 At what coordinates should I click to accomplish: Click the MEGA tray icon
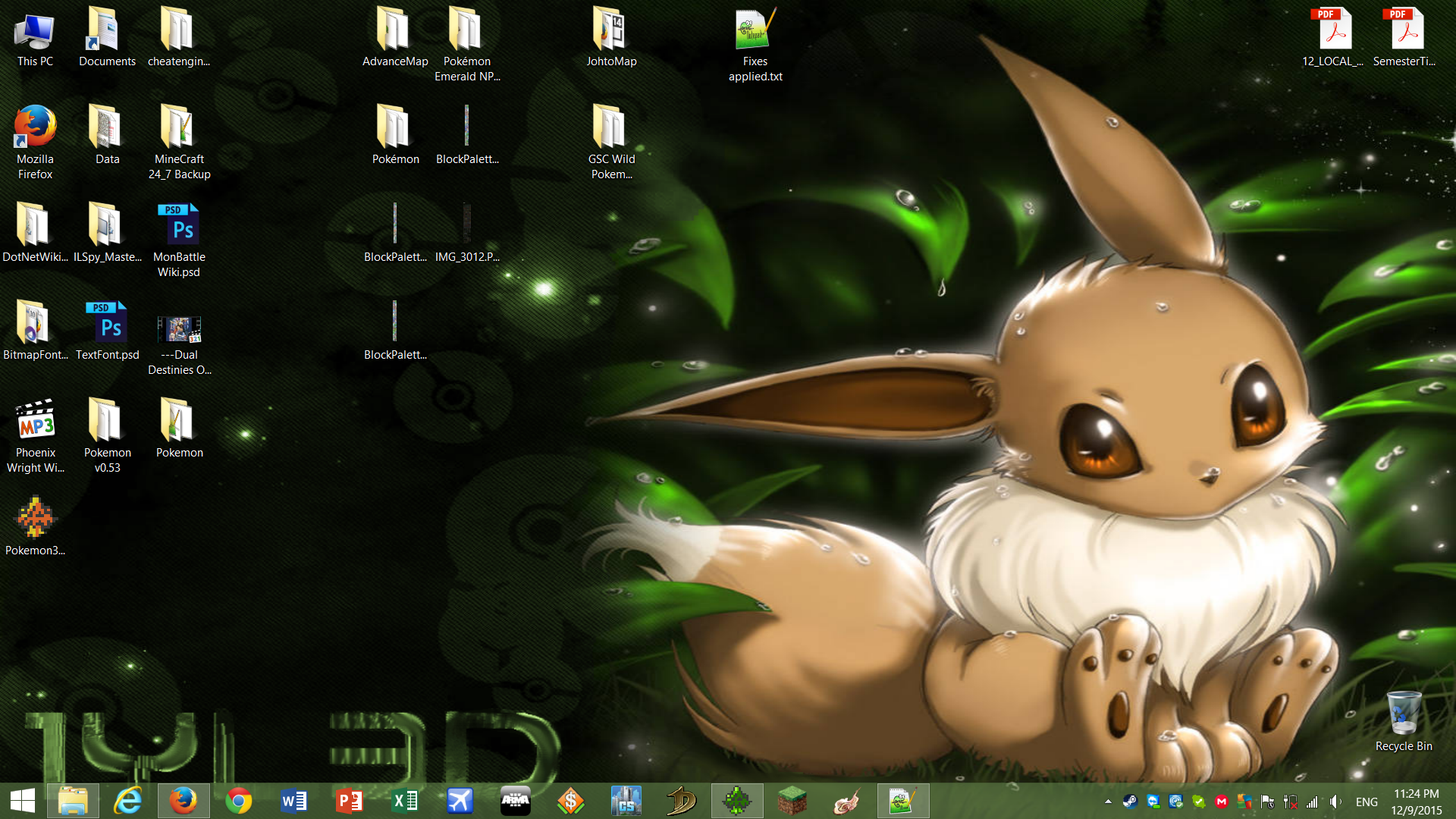[1221, 802]
